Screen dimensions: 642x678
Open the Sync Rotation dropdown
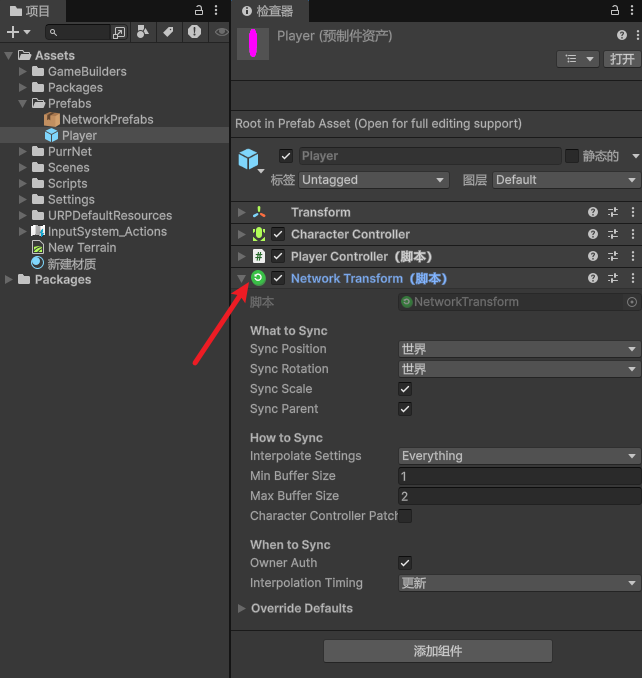(519, 369)
